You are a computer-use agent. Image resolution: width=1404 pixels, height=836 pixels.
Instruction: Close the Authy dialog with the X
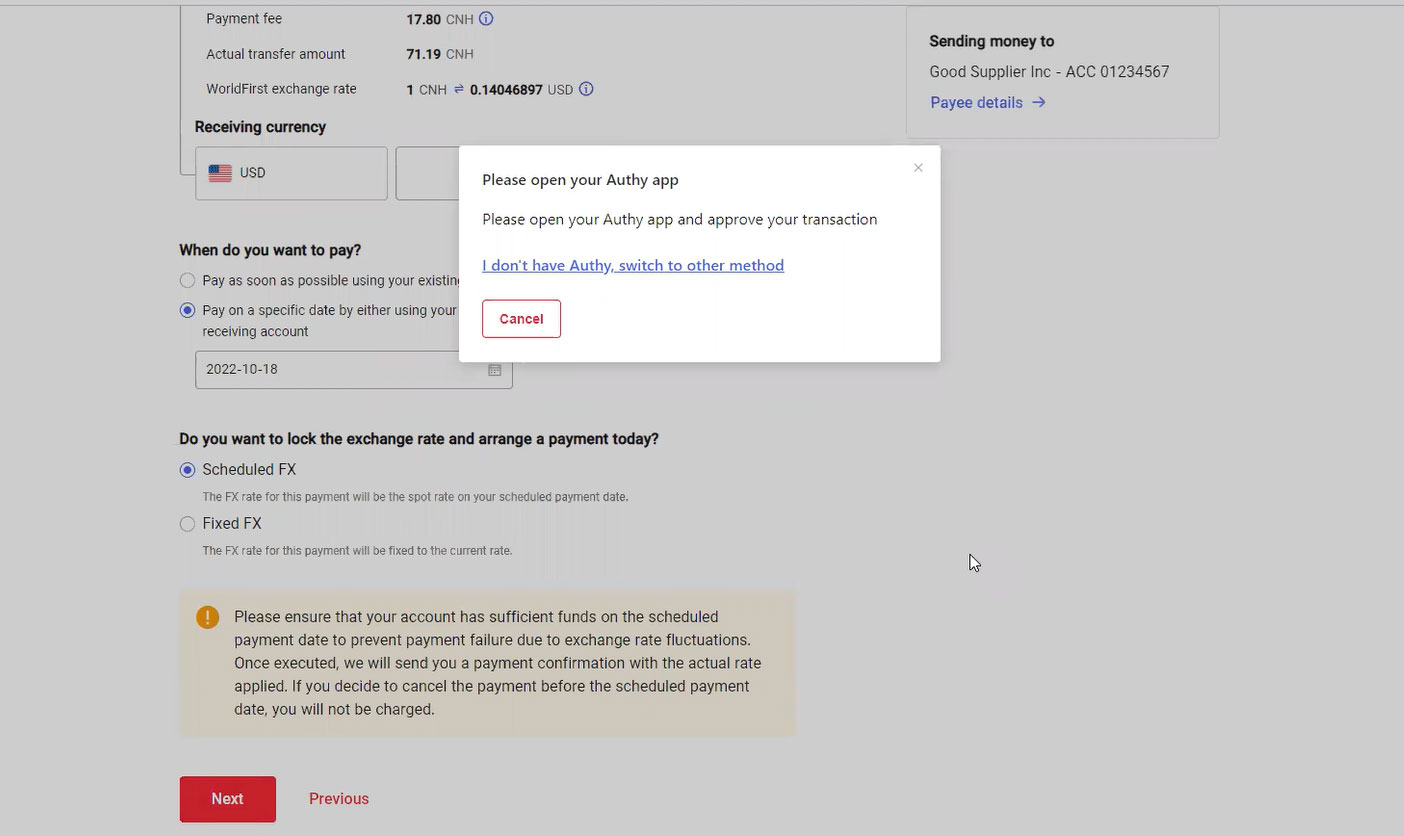918,168
